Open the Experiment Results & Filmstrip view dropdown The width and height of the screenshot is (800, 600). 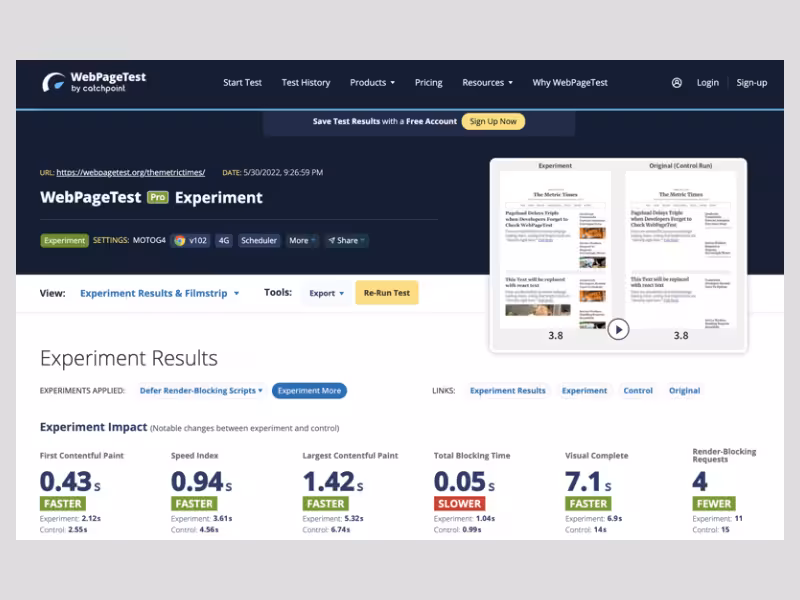(x=160, y=293)
